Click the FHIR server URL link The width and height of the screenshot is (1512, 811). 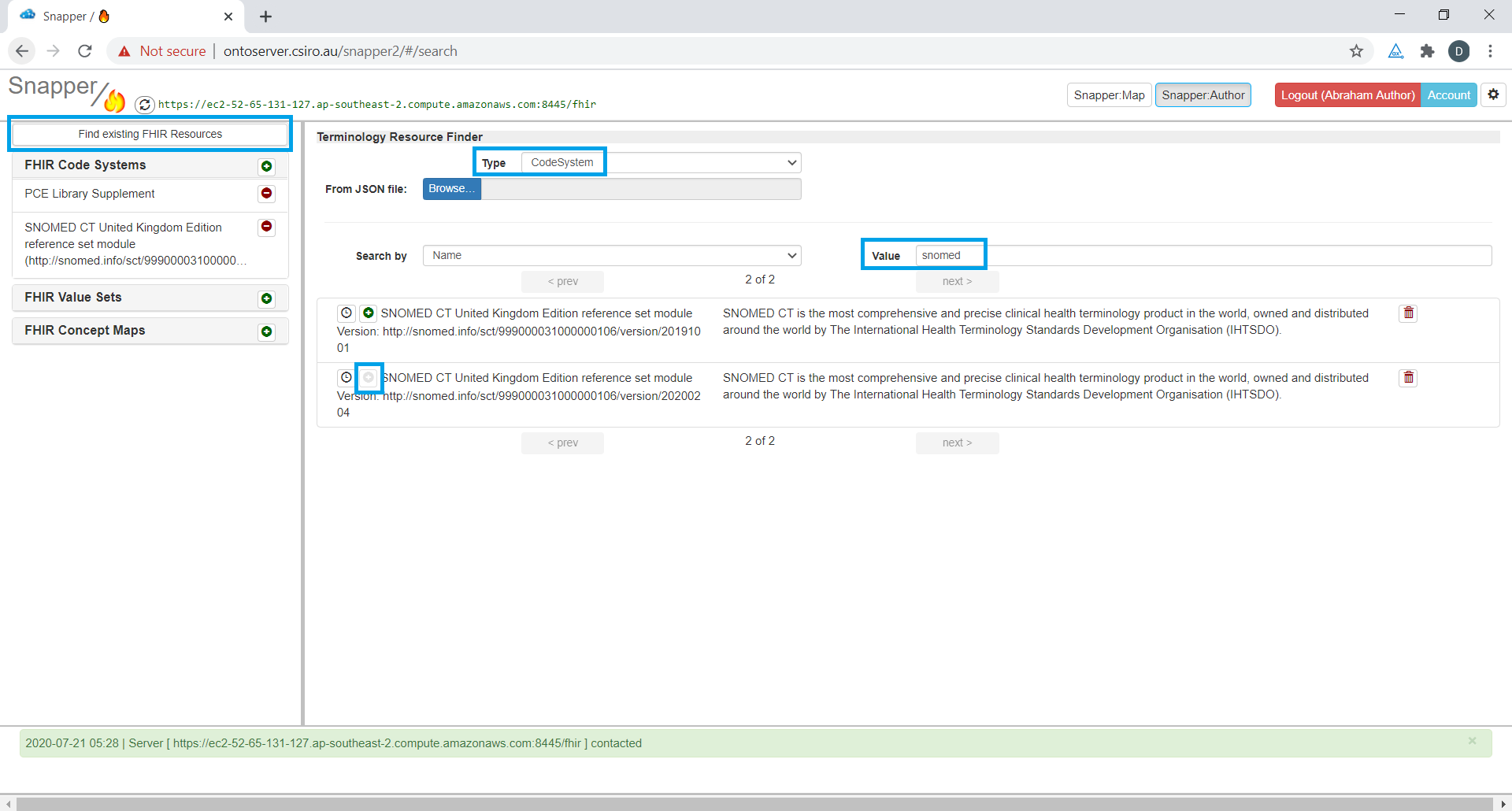[x=377, y=104]
